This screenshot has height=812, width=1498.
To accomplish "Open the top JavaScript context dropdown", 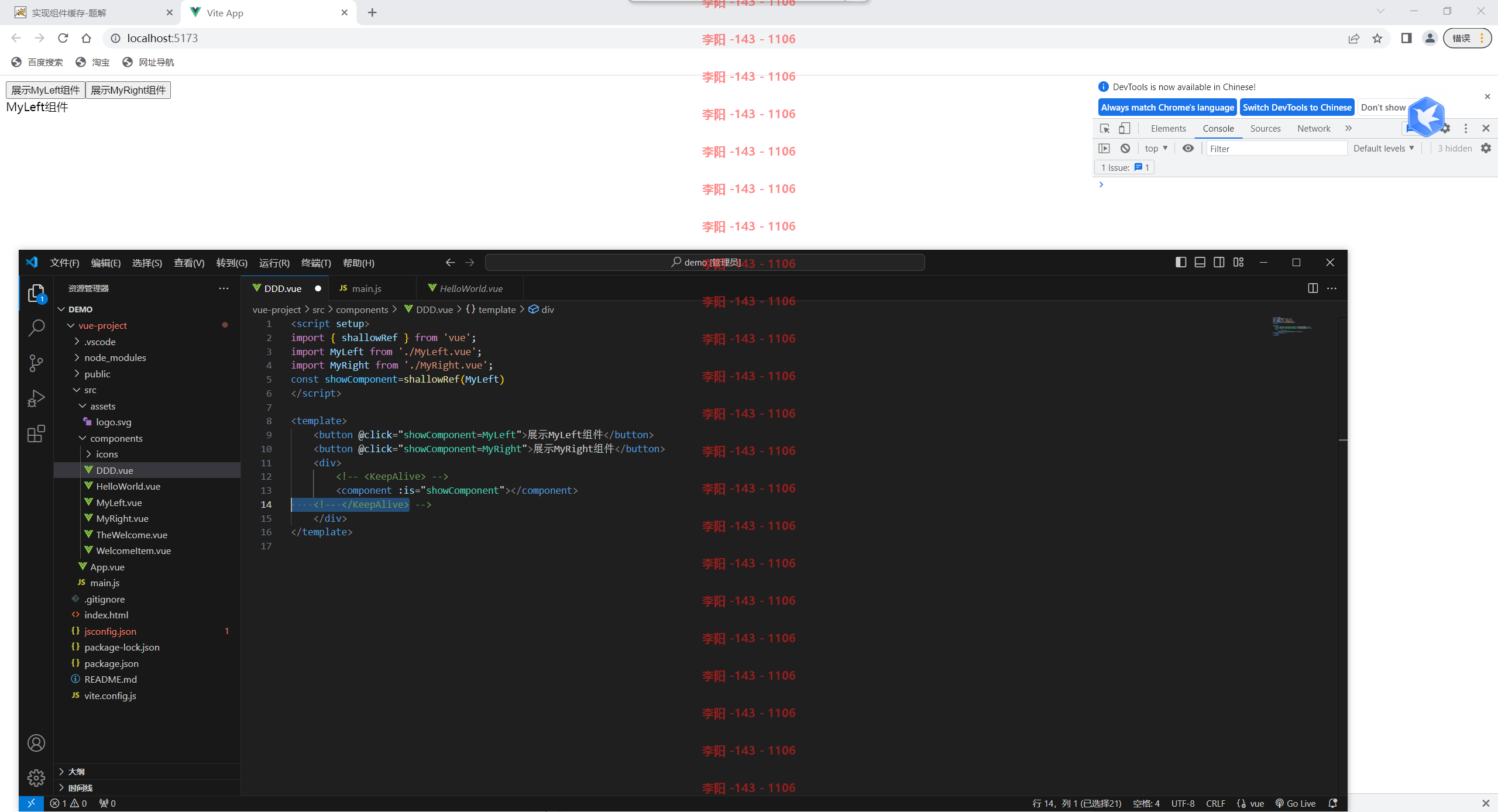I will click(x=1156, y=148).
